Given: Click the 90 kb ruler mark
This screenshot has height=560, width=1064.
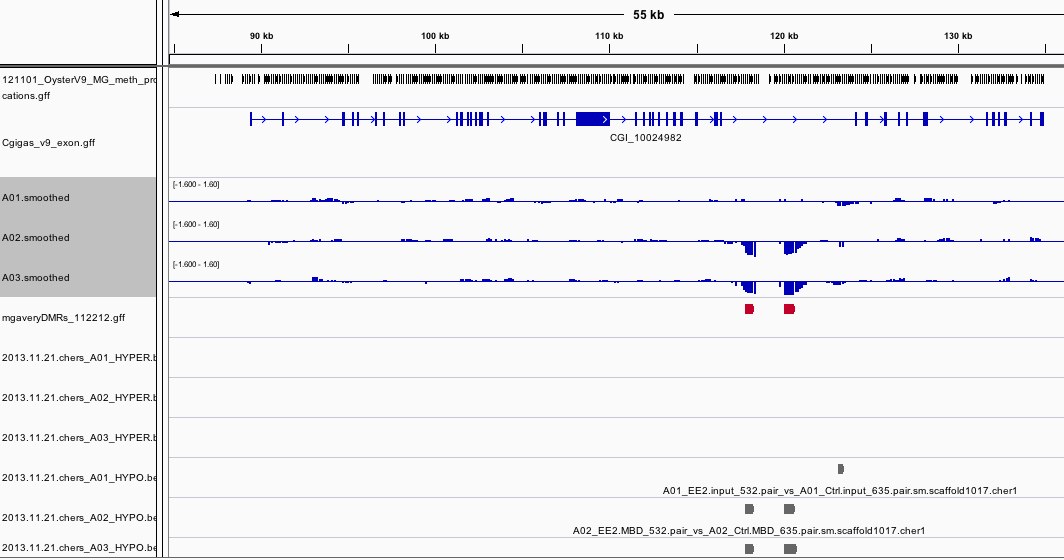Looking at the screenshot, I should tap(261, 36).
